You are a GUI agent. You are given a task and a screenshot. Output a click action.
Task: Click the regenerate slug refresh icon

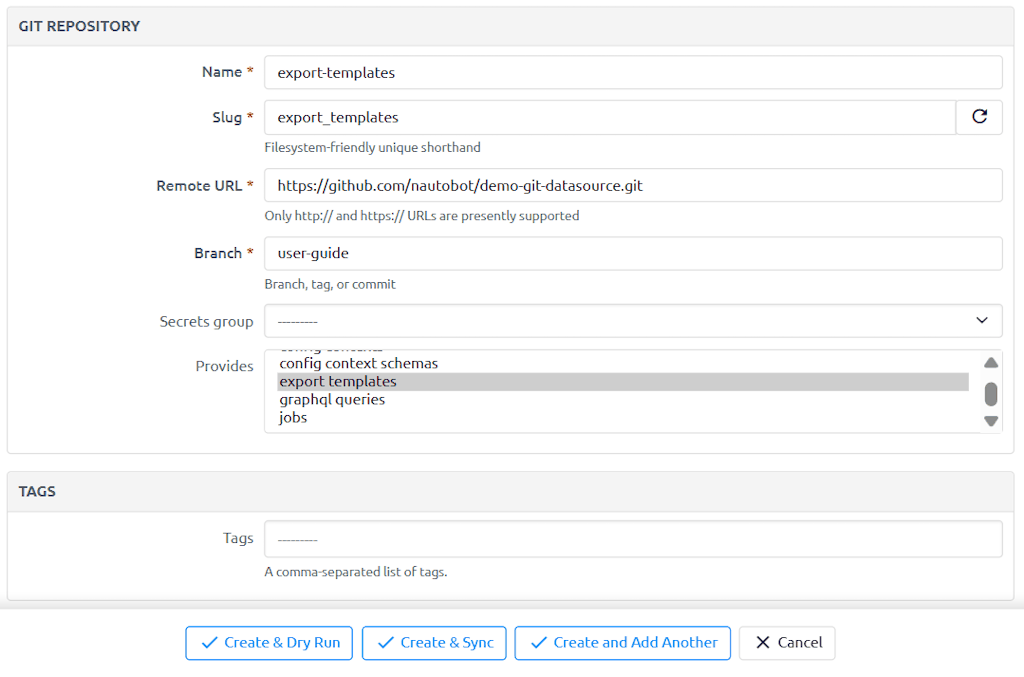pos(979,117)
